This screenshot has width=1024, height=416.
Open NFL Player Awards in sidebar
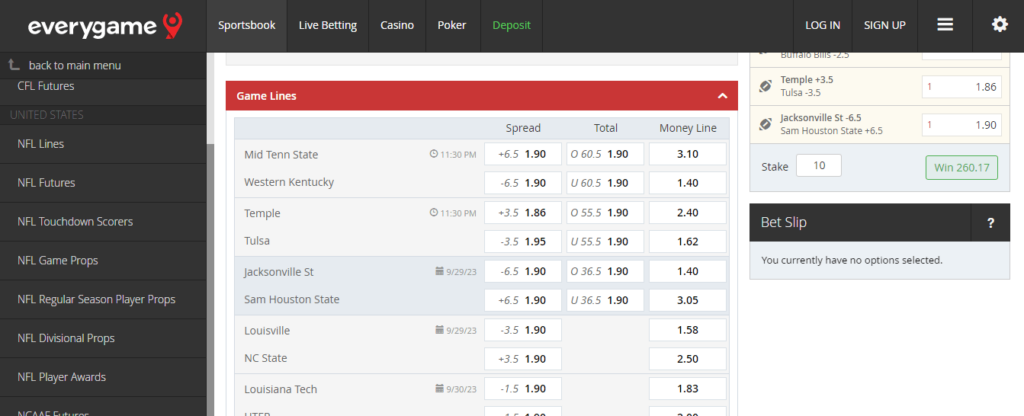pyautogui.click(x=103, y=377)
